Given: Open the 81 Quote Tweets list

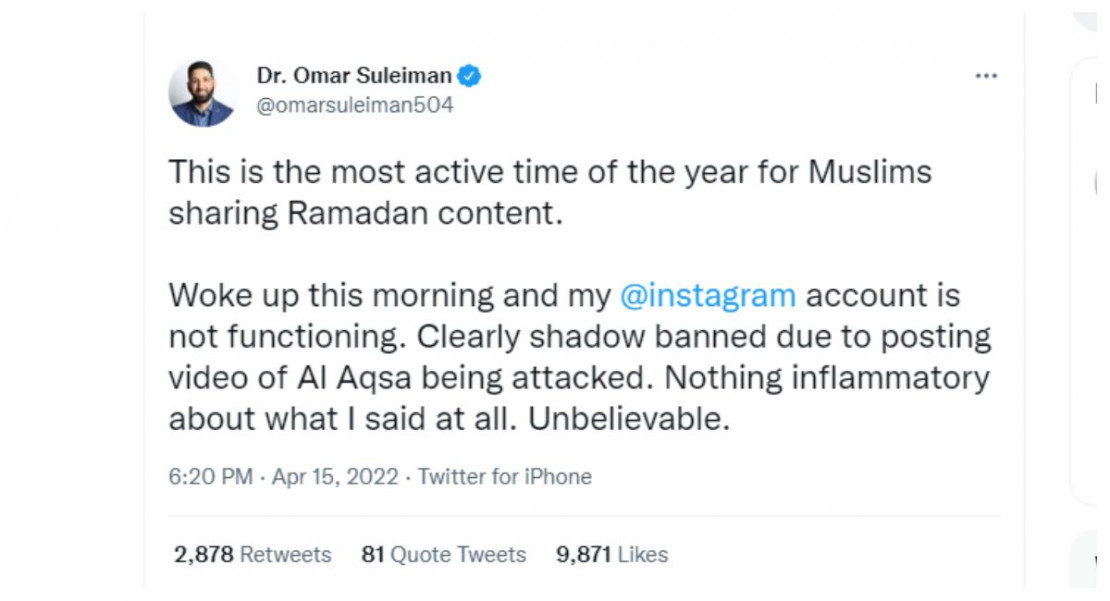Looking at the screenshot, I should (x=444, y=554).
